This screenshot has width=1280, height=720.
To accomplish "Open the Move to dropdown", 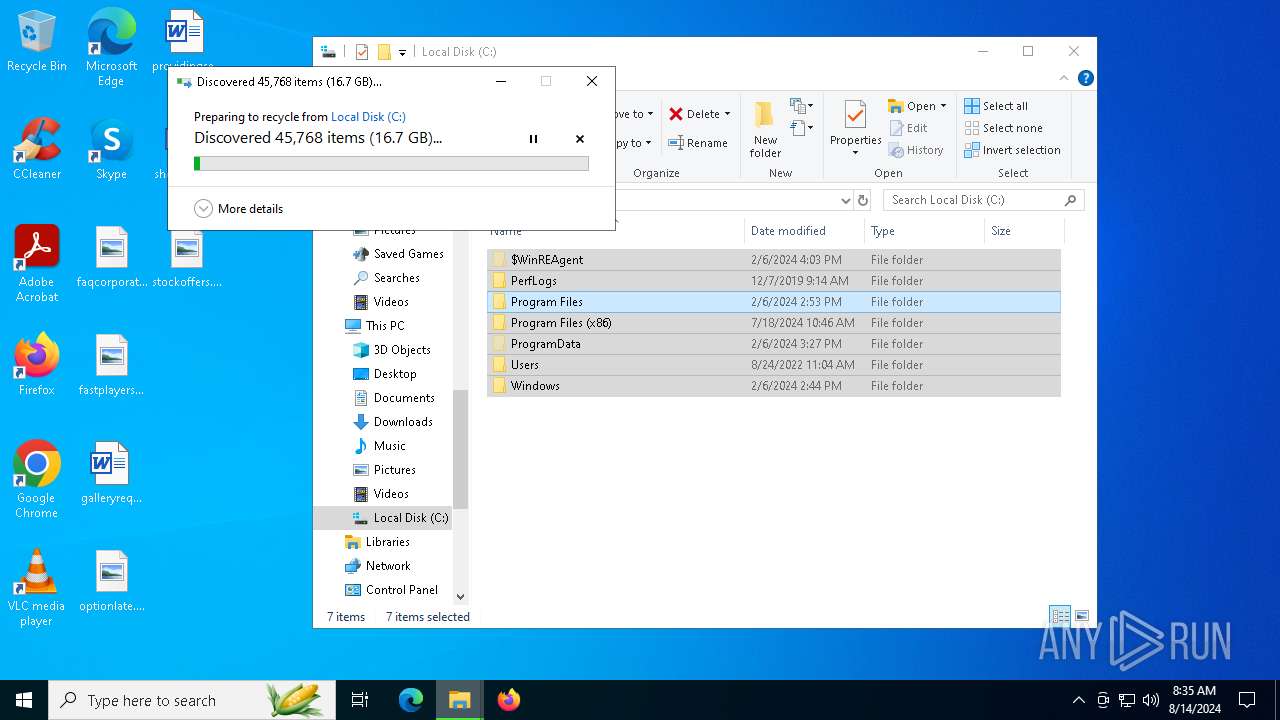I will (x=634, y=114).
